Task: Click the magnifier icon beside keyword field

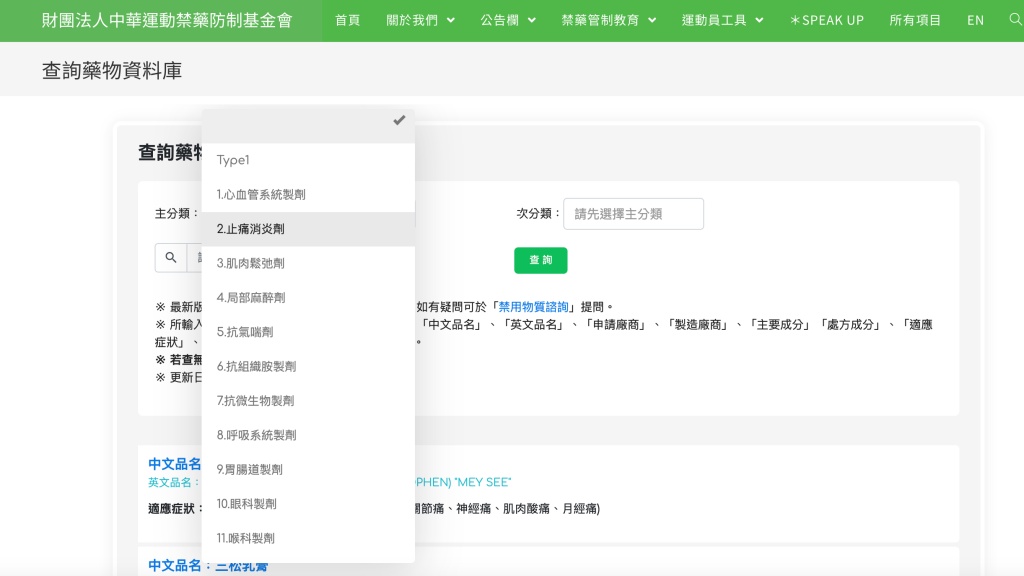Action: 171,258
